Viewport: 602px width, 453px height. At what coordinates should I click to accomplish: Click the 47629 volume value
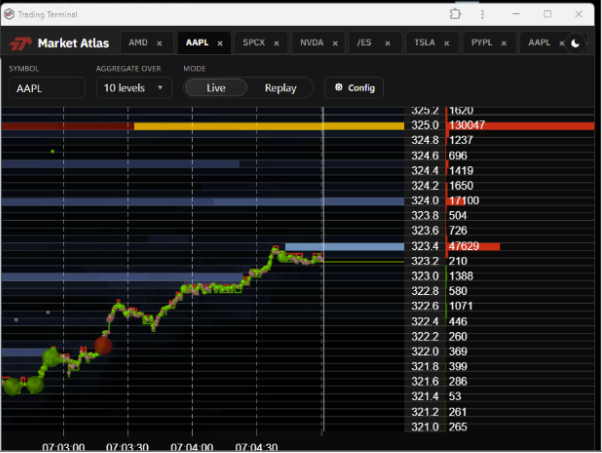464,246
